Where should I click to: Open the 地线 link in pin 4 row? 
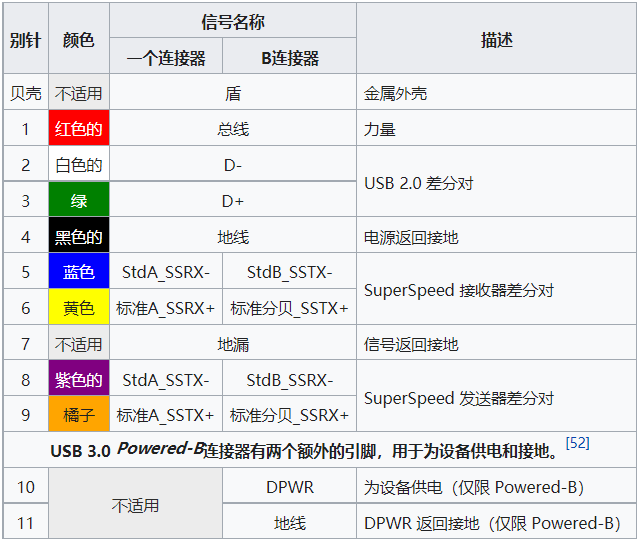[x=233, y=237]
